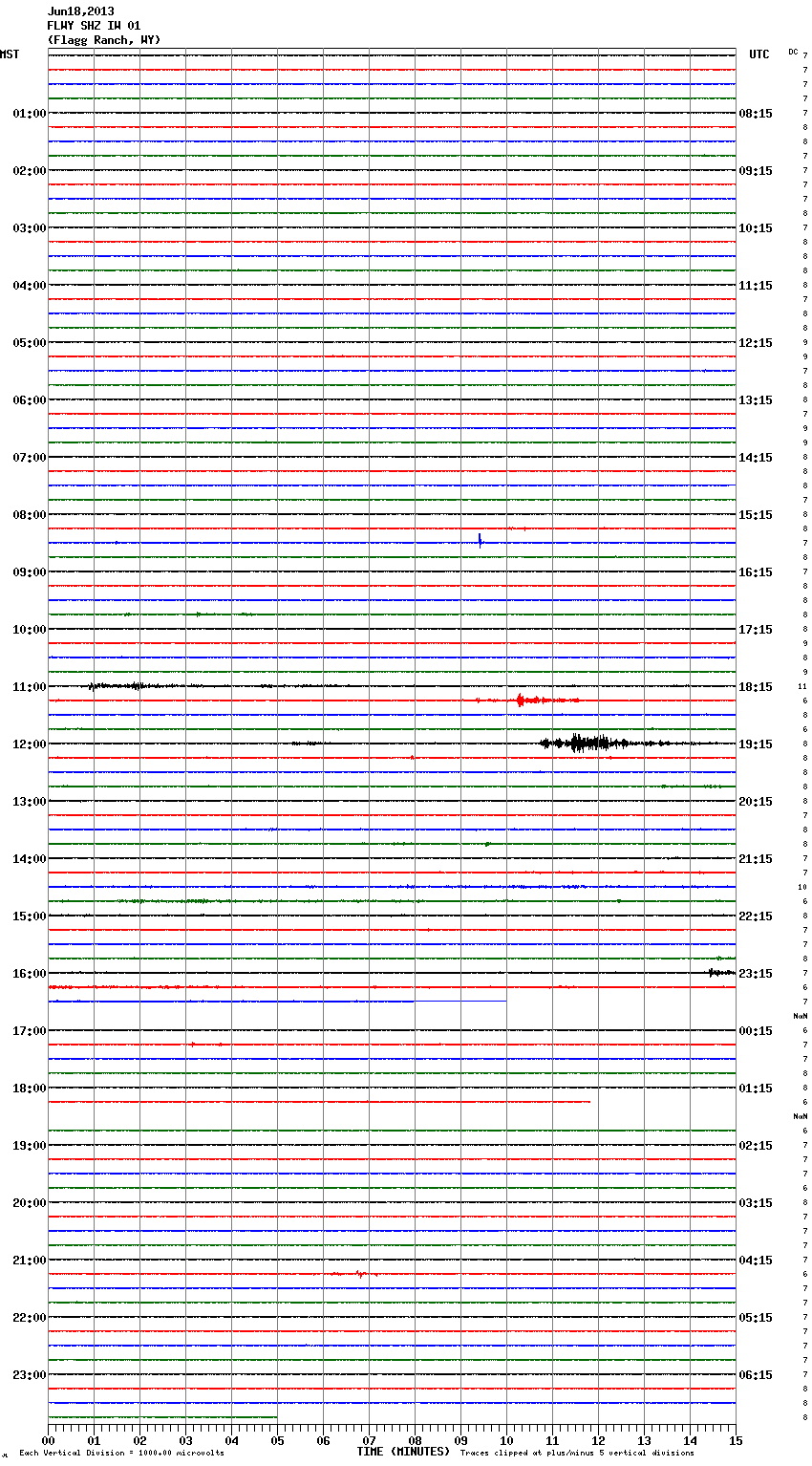Screen dimensions: 812x1466
Task: Select the station code FLWY SHZ IW 01
Action: [94, 26]
